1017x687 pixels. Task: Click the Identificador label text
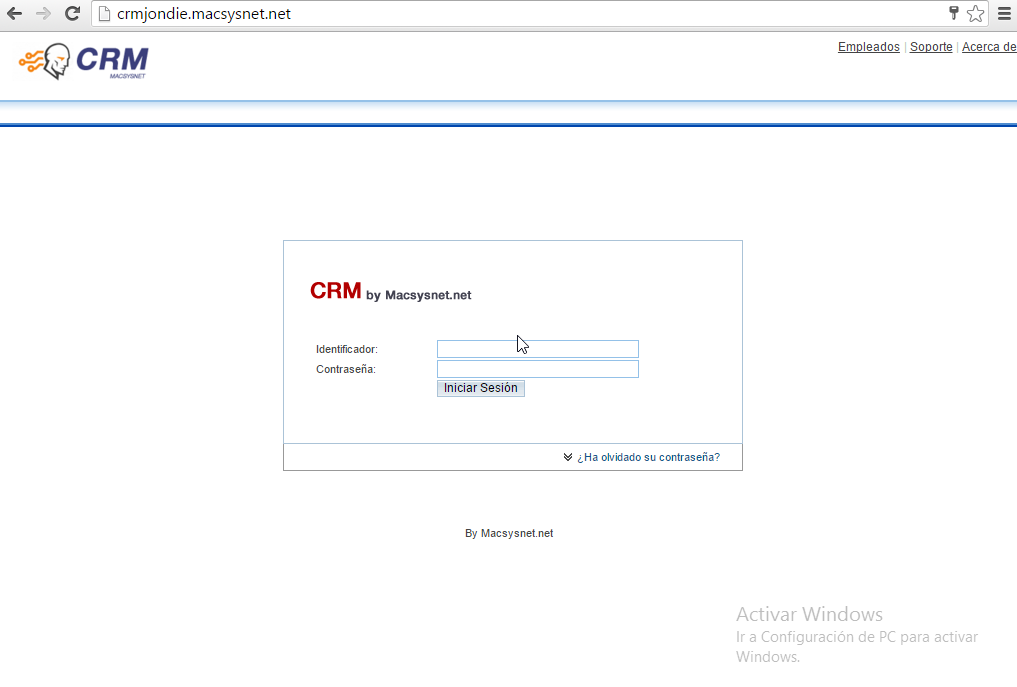point(346,349)
